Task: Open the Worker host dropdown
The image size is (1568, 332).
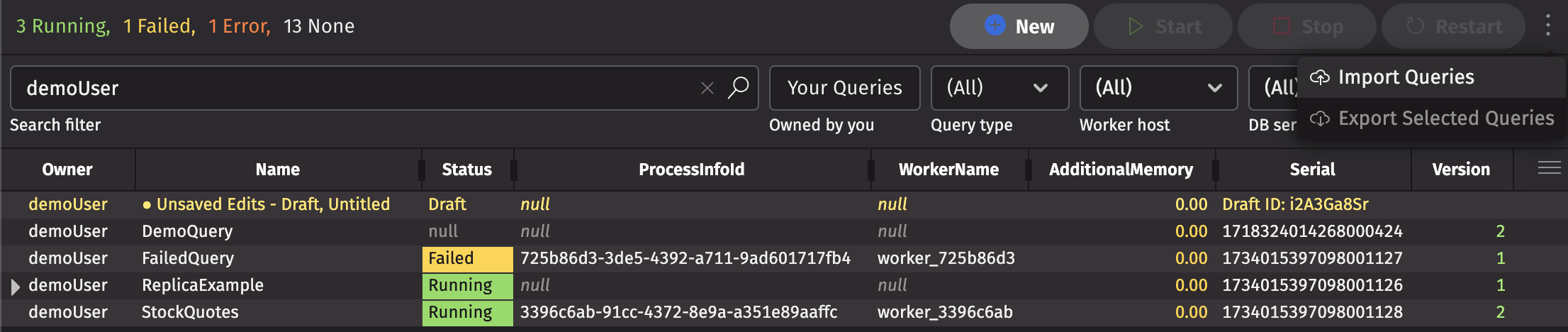Action: tap(1158, 88)
